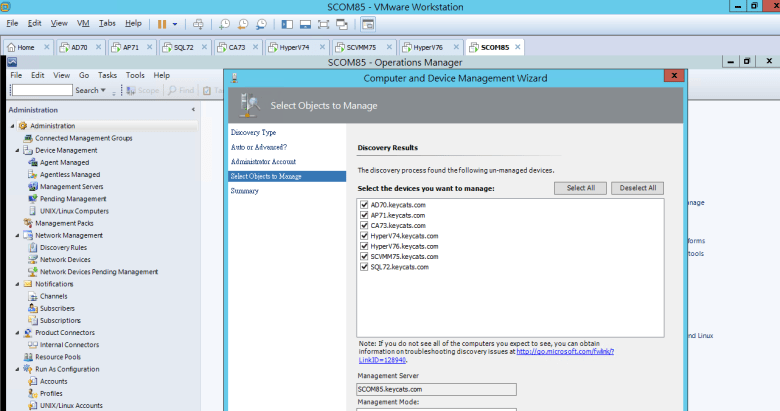Click the Connected Management Groups icon
This screenshot has height=411, width=780.
point(27,138)
